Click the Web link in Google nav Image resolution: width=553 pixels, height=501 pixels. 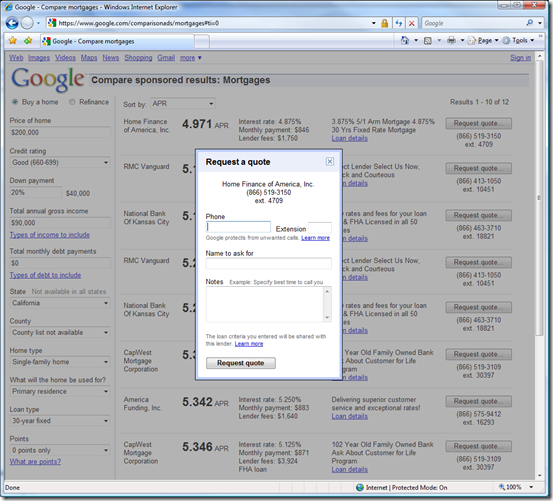tap(16, 57)
